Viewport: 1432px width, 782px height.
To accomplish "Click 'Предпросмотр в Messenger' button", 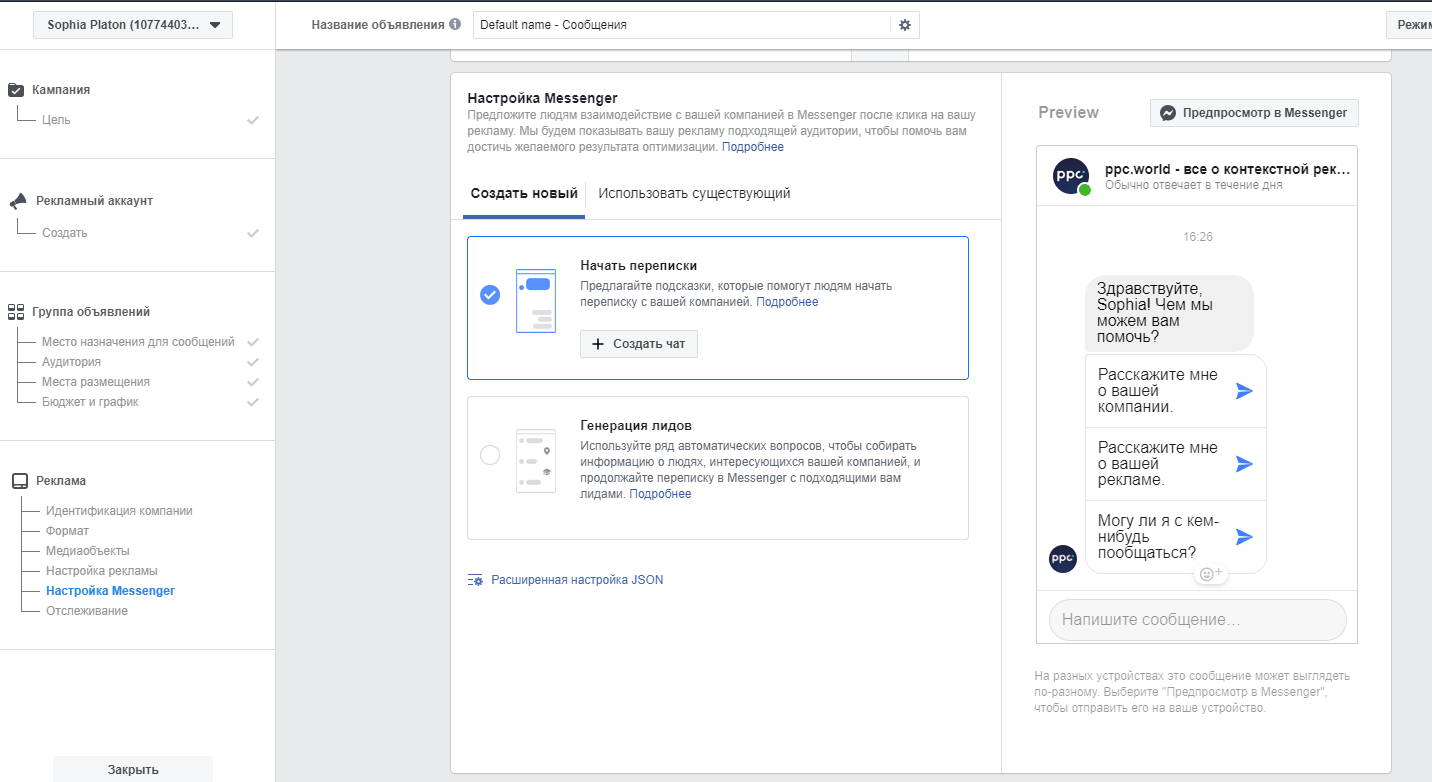I will click(1254, 113).
